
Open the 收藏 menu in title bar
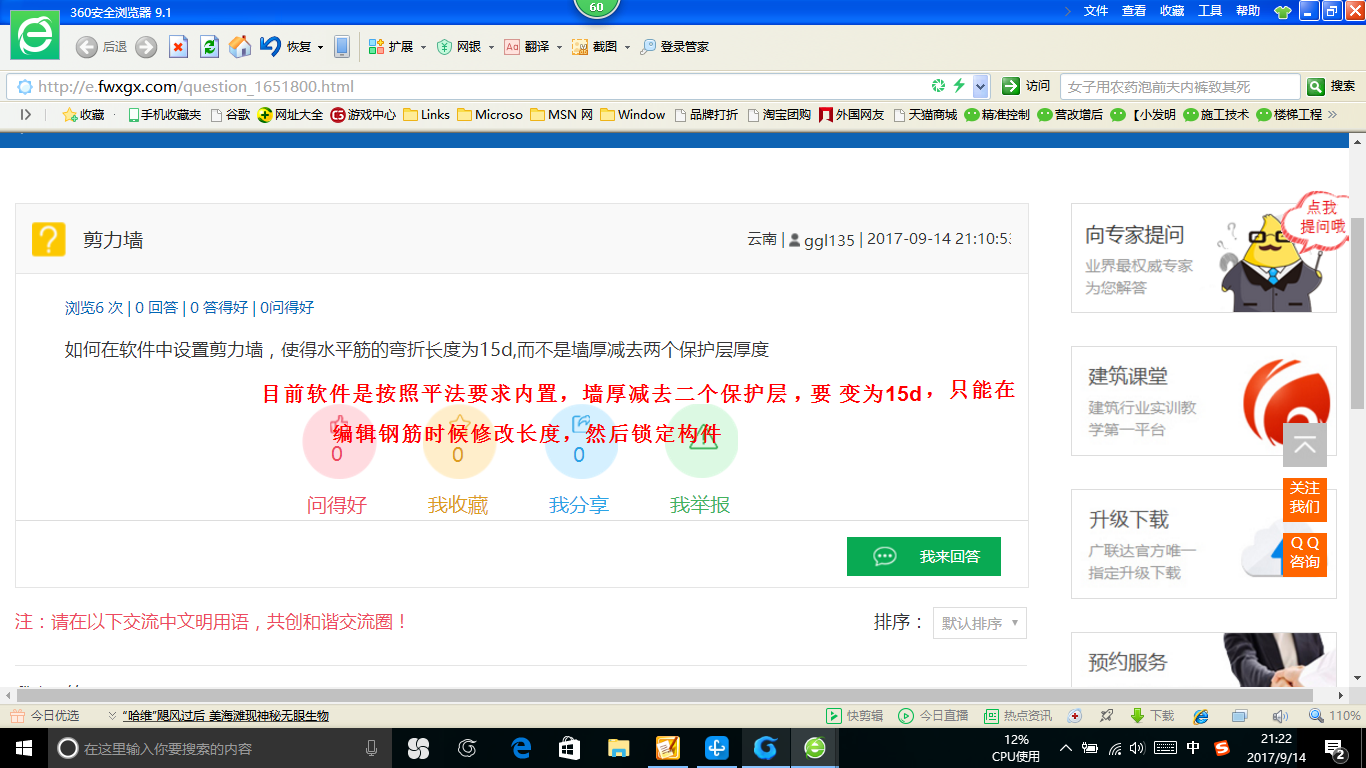click(1172, 10)
